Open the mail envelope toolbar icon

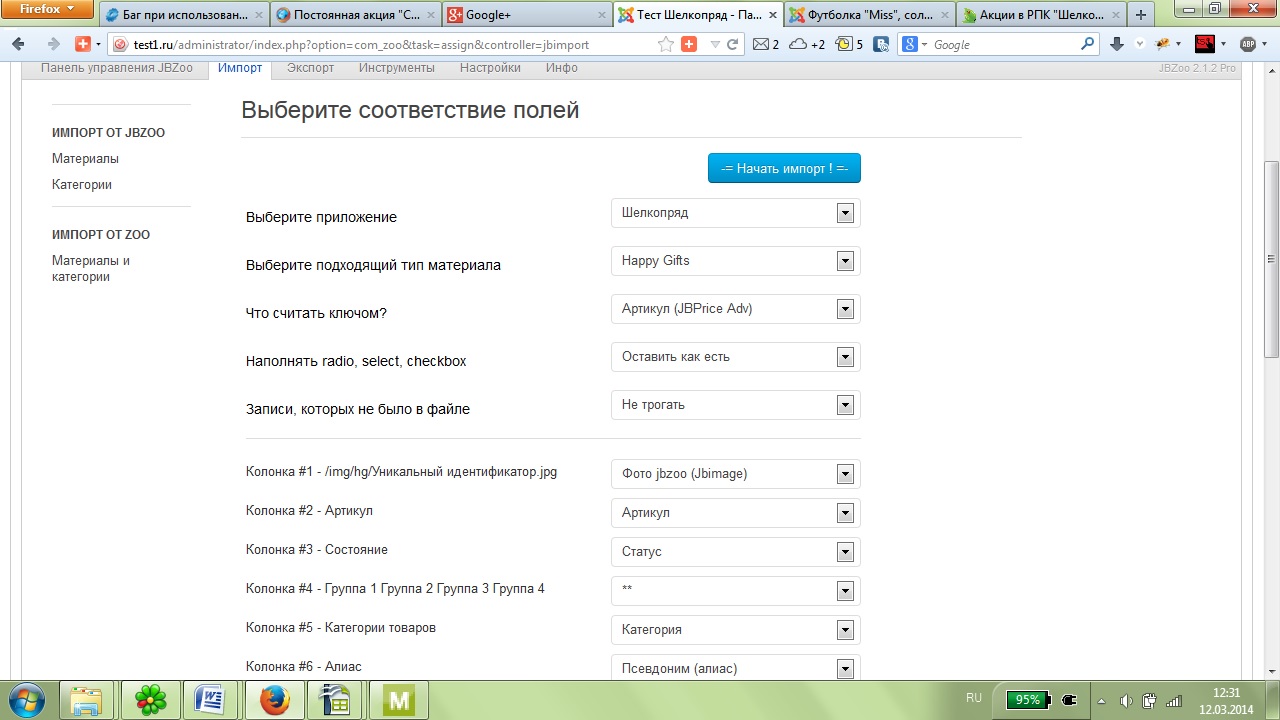click(x=761, y=44)
